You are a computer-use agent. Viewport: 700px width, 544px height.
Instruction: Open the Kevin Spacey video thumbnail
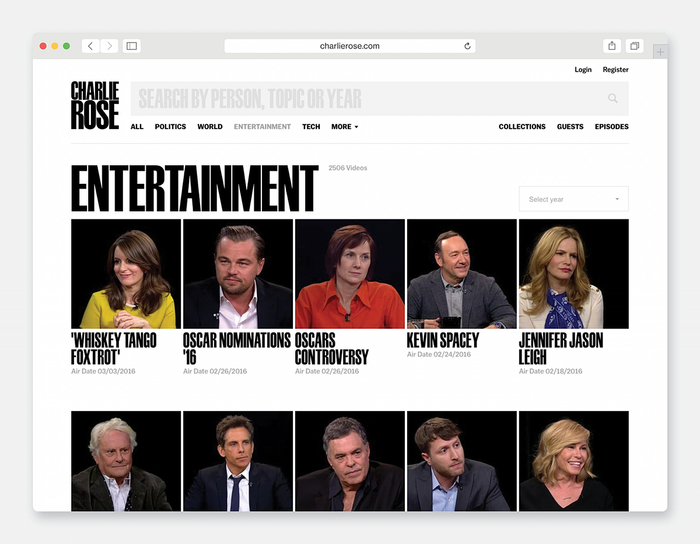(x=461, y=274)
